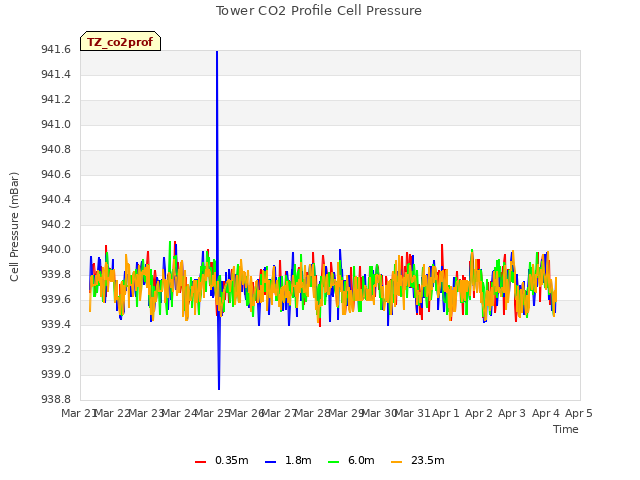
Task: Click the Mar 31 x-axis date label
Action: coord(413,413)
